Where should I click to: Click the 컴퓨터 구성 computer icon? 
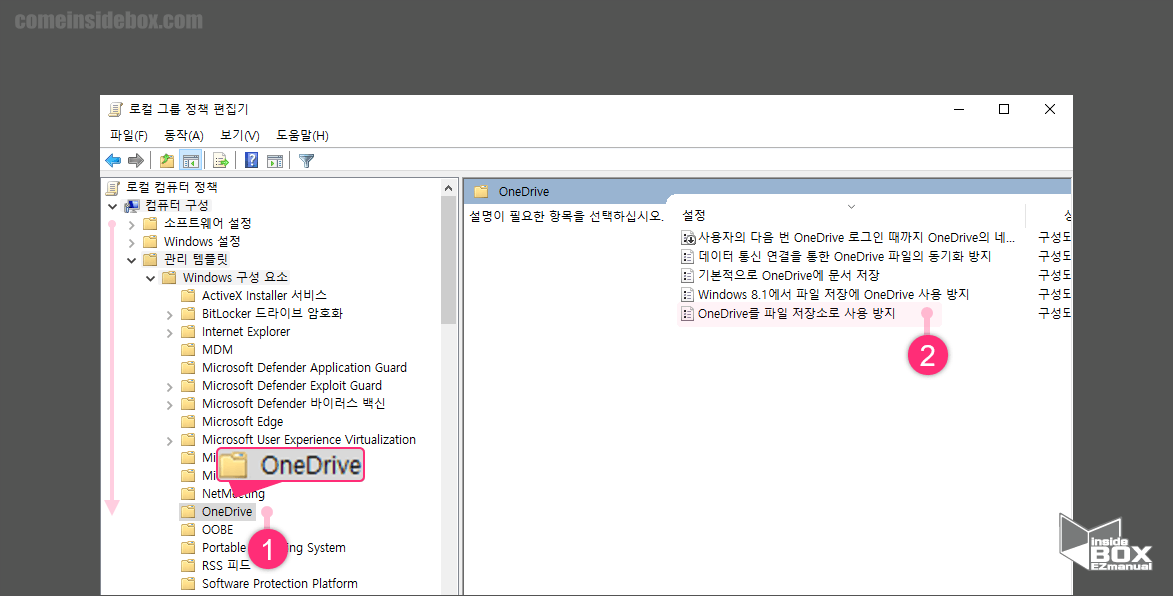[132, 206]
